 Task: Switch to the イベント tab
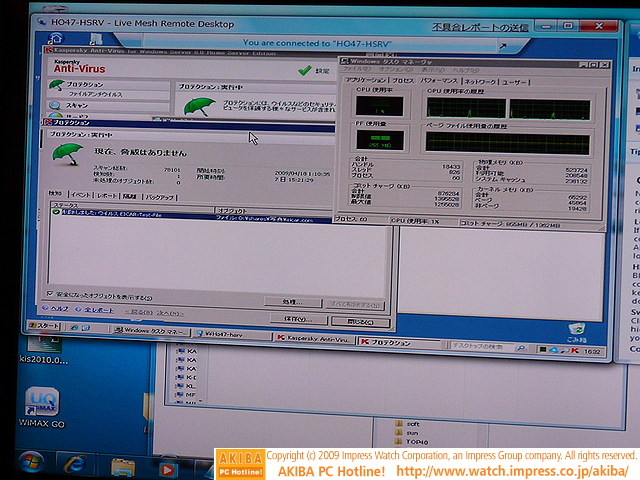coord(81,198)
